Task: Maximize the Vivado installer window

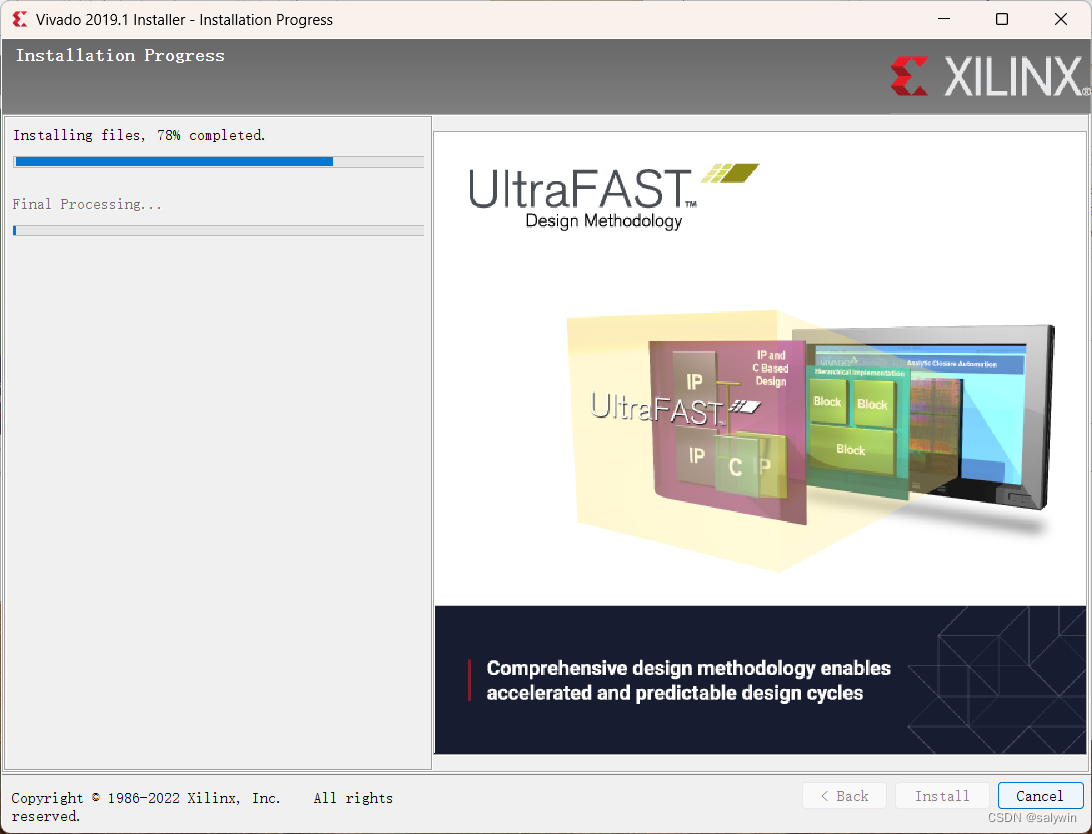Action: tap(1001, 19)
